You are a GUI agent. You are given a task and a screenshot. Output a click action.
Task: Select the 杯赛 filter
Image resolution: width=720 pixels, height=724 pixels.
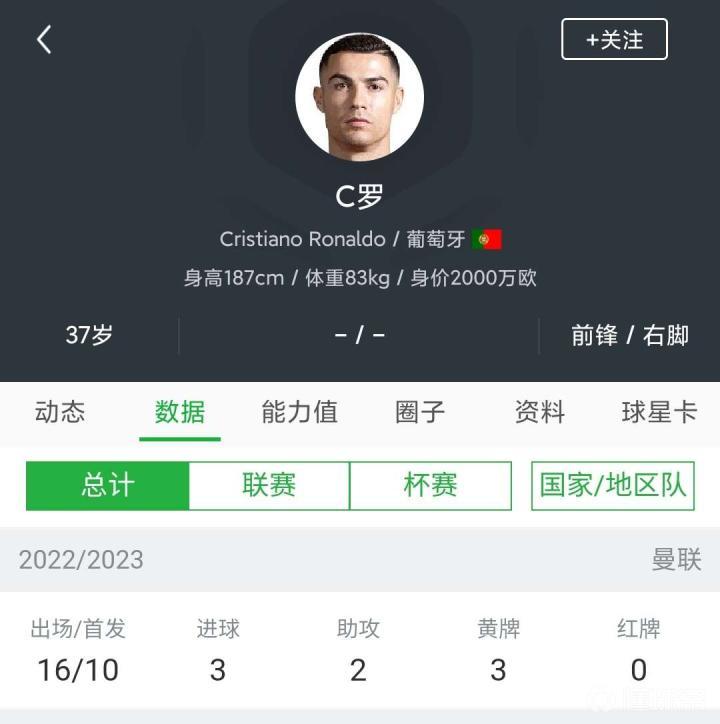pos(430,486)
